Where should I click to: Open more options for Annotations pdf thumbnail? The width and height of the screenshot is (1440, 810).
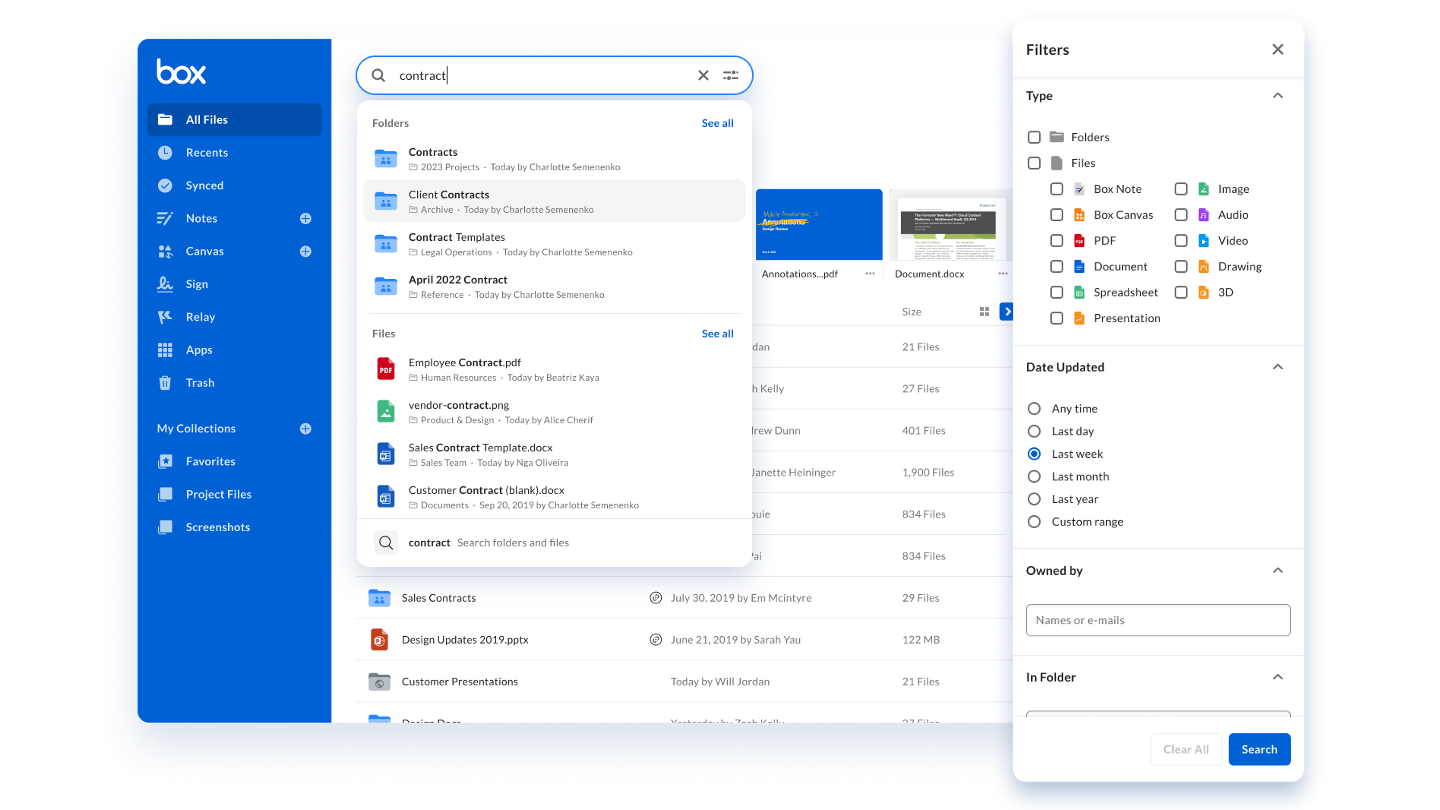point(870,273)
